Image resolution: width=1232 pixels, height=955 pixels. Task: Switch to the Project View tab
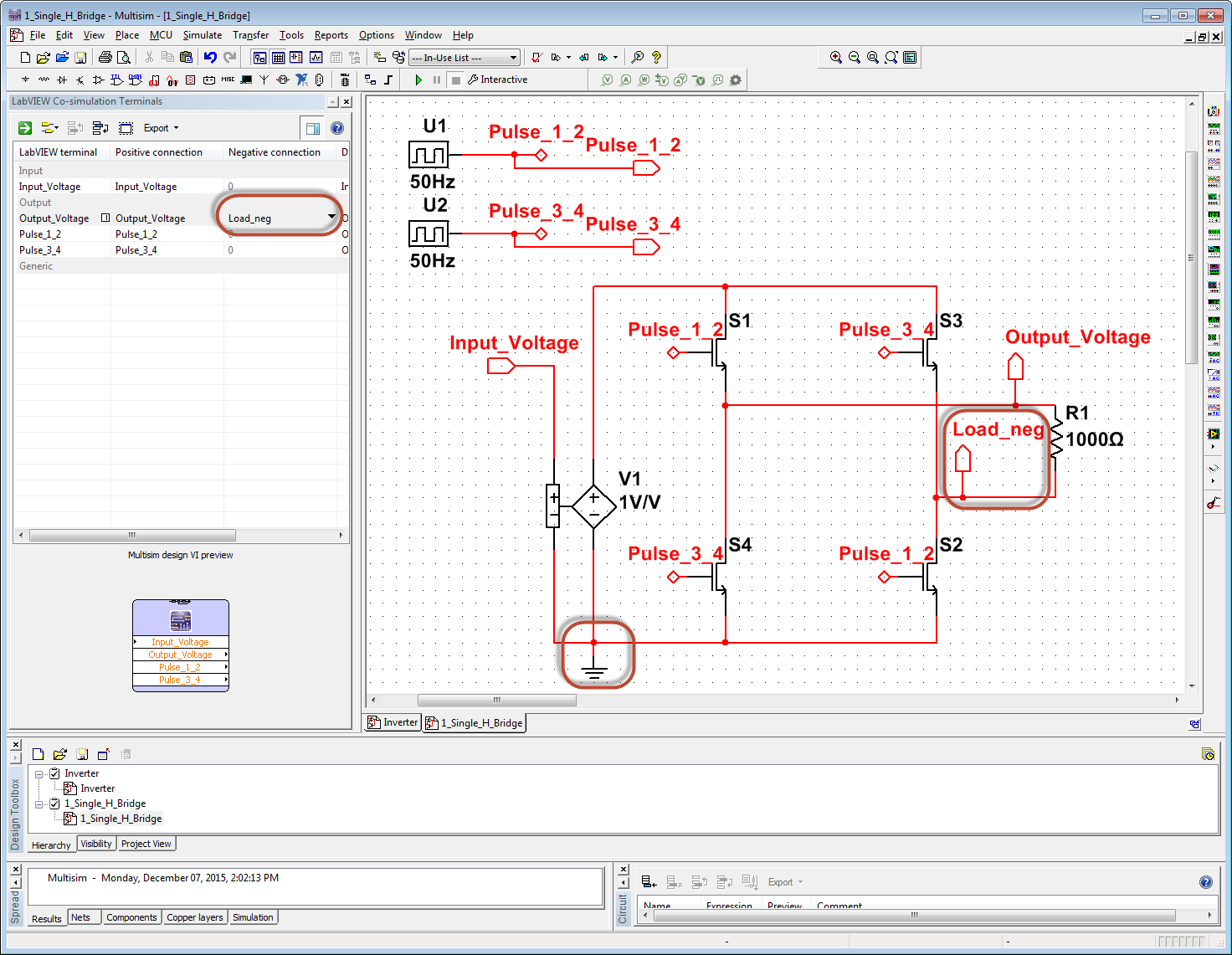click(146, 844)
